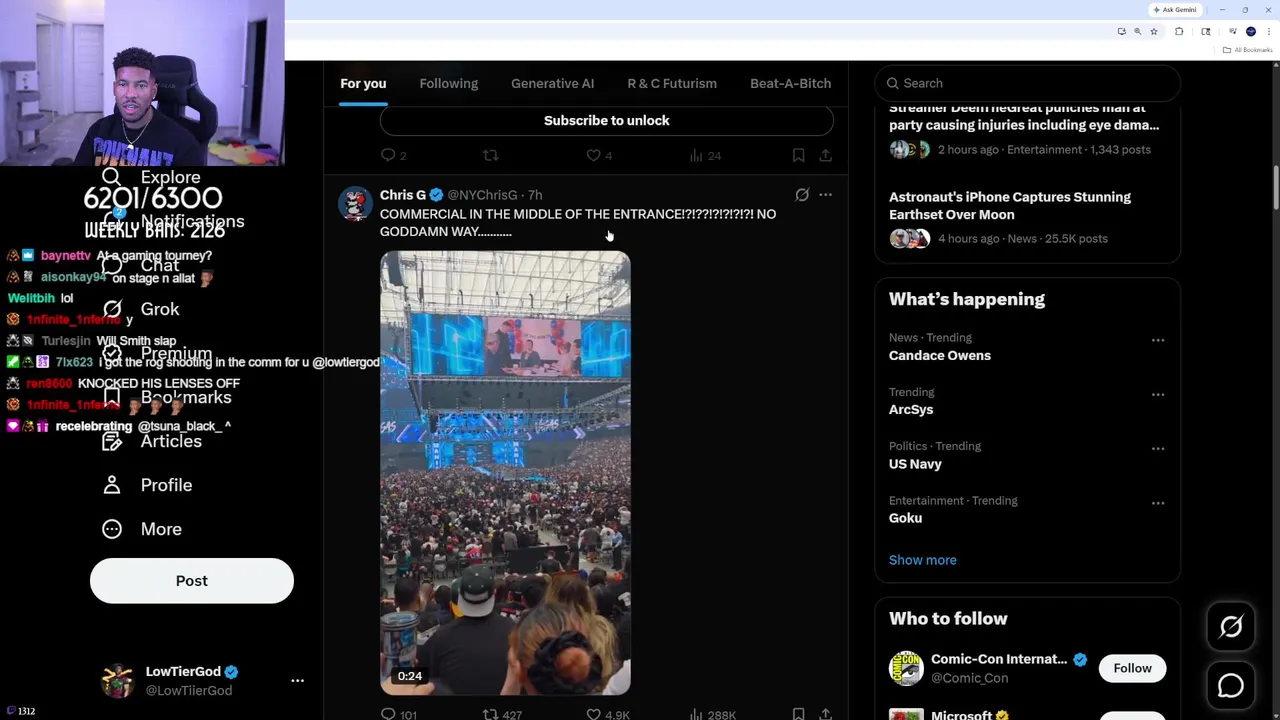This screenshot has width=1280, height=720.
Task: Open the All Bookmarks folder
Action: click(1247, 50)
